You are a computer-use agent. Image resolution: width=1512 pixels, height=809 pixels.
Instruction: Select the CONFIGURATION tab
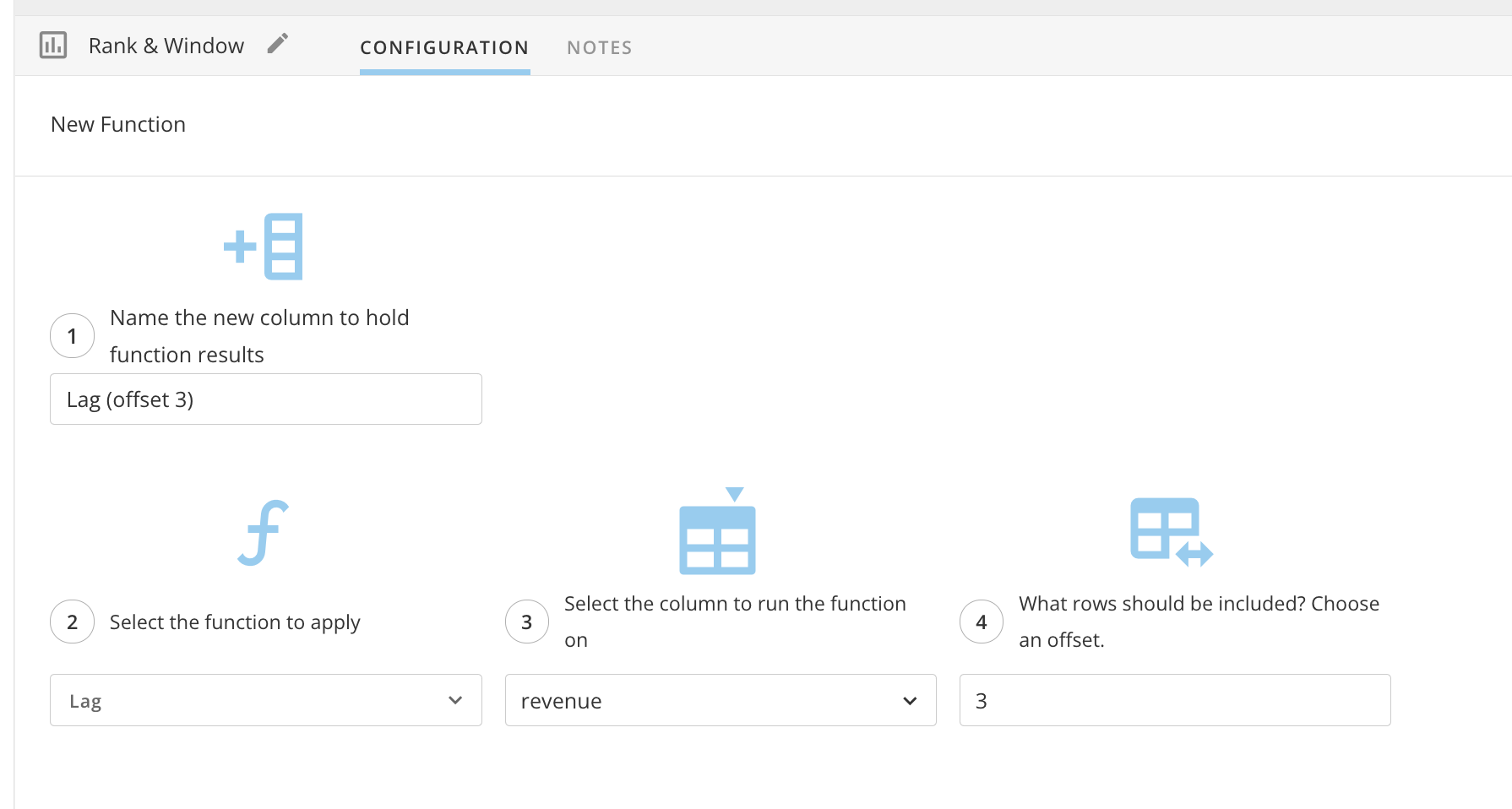pos(444,47)
